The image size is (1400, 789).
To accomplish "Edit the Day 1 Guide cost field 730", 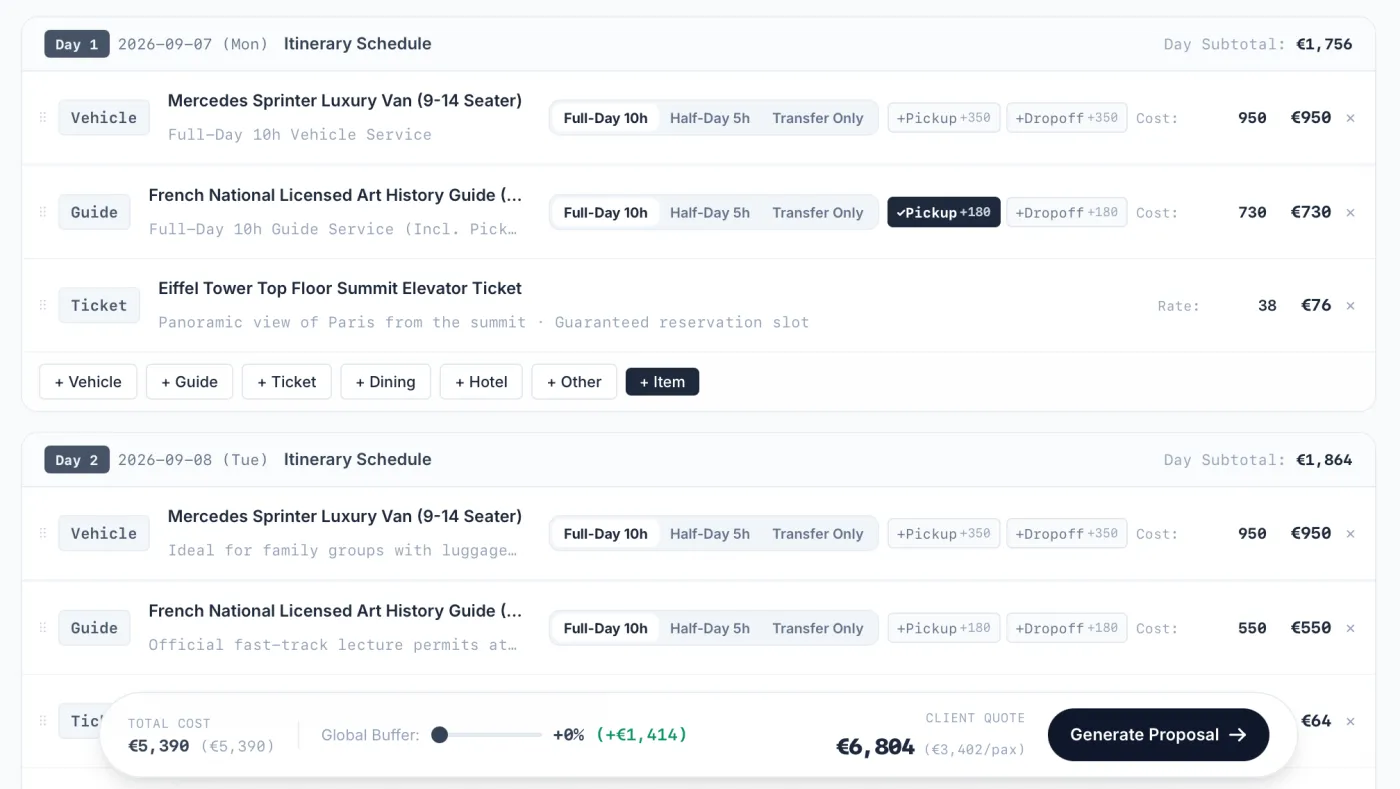I will pyautogui.click(x=1228, y=212).
